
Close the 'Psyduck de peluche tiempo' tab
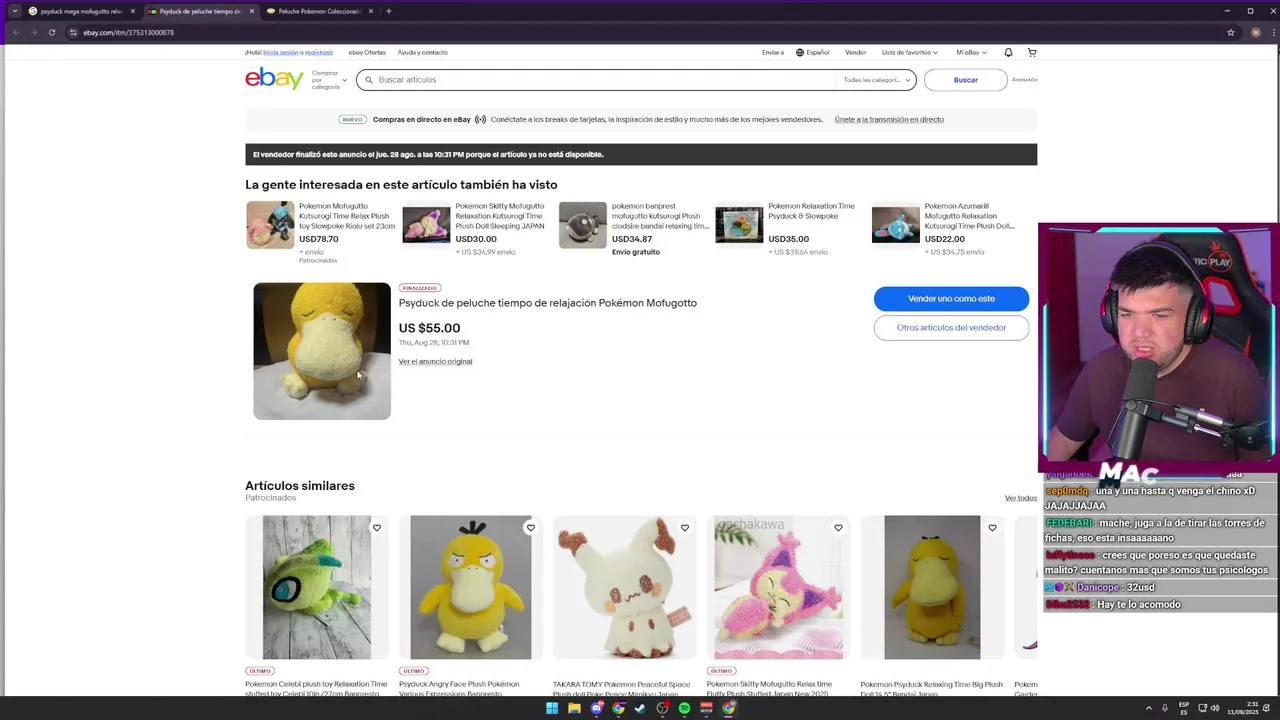tap(251, 11)
